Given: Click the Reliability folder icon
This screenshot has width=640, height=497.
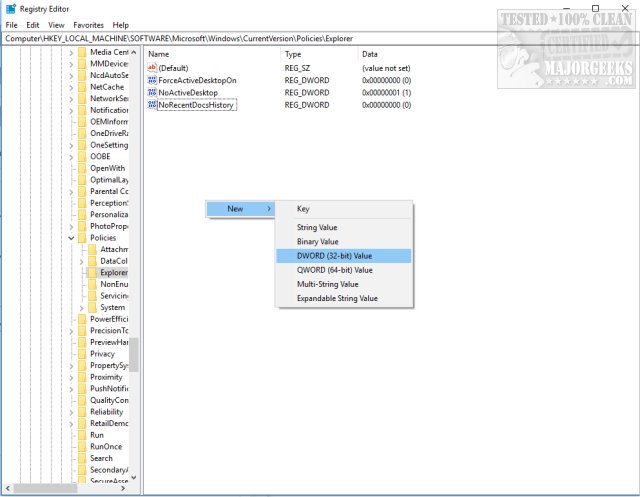Looking at the screenshot, I should [x=82, y=412].
